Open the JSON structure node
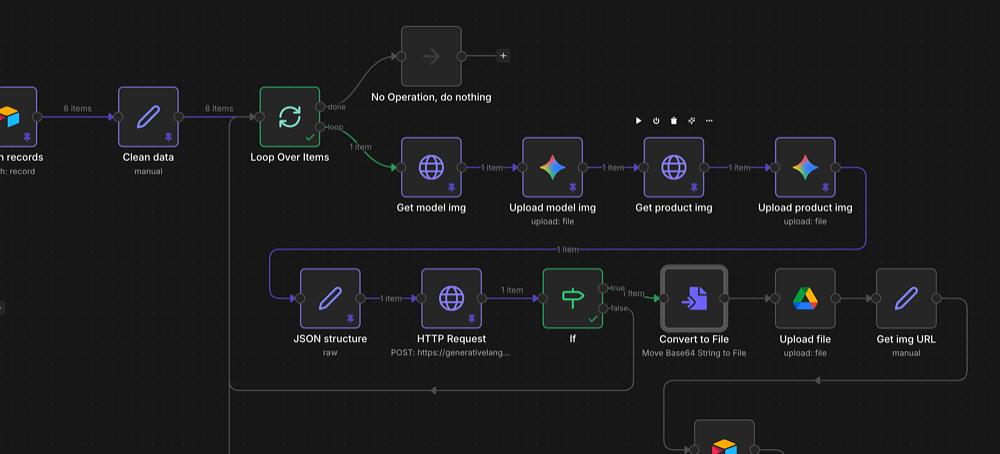The height and width of the screenshot is (454, 1000). tap(330, 298)
